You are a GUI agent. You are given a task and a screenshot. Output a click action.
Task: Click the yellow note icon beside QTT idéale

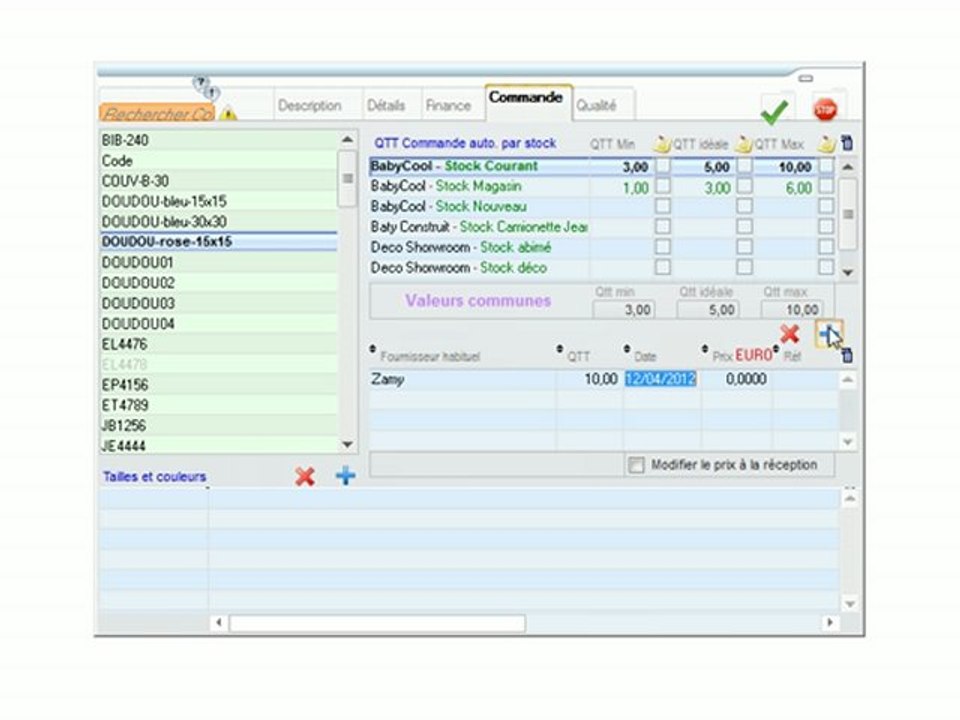click(743, 144)
